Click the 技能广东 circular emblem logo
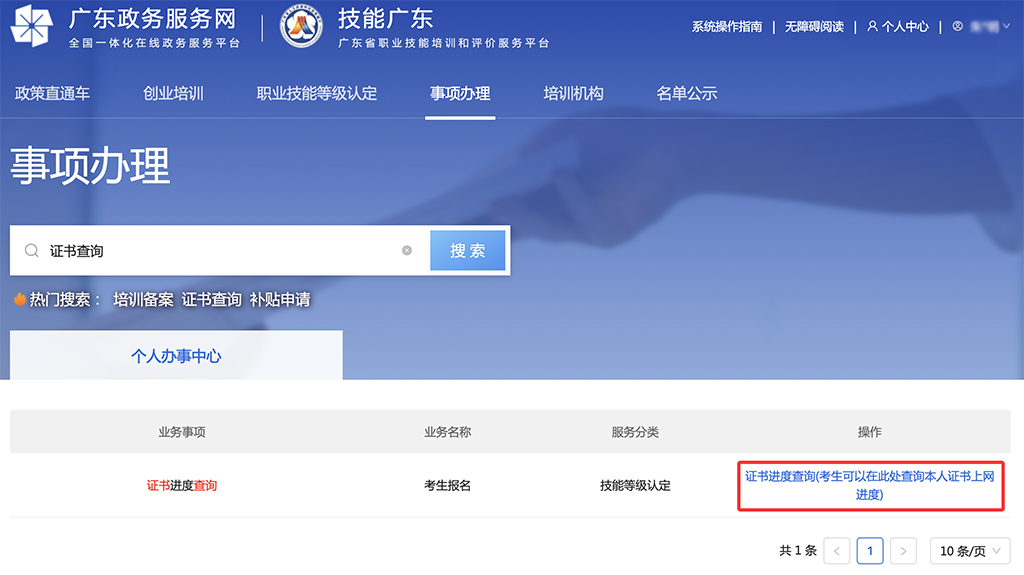 [301, 27]
